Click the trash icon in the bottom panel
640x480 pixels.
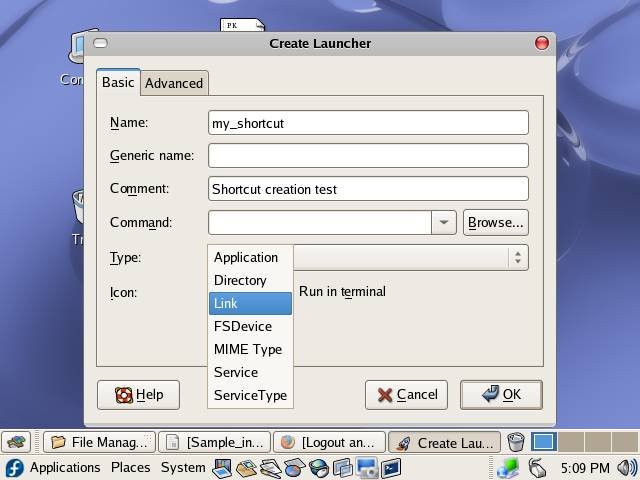515,442
